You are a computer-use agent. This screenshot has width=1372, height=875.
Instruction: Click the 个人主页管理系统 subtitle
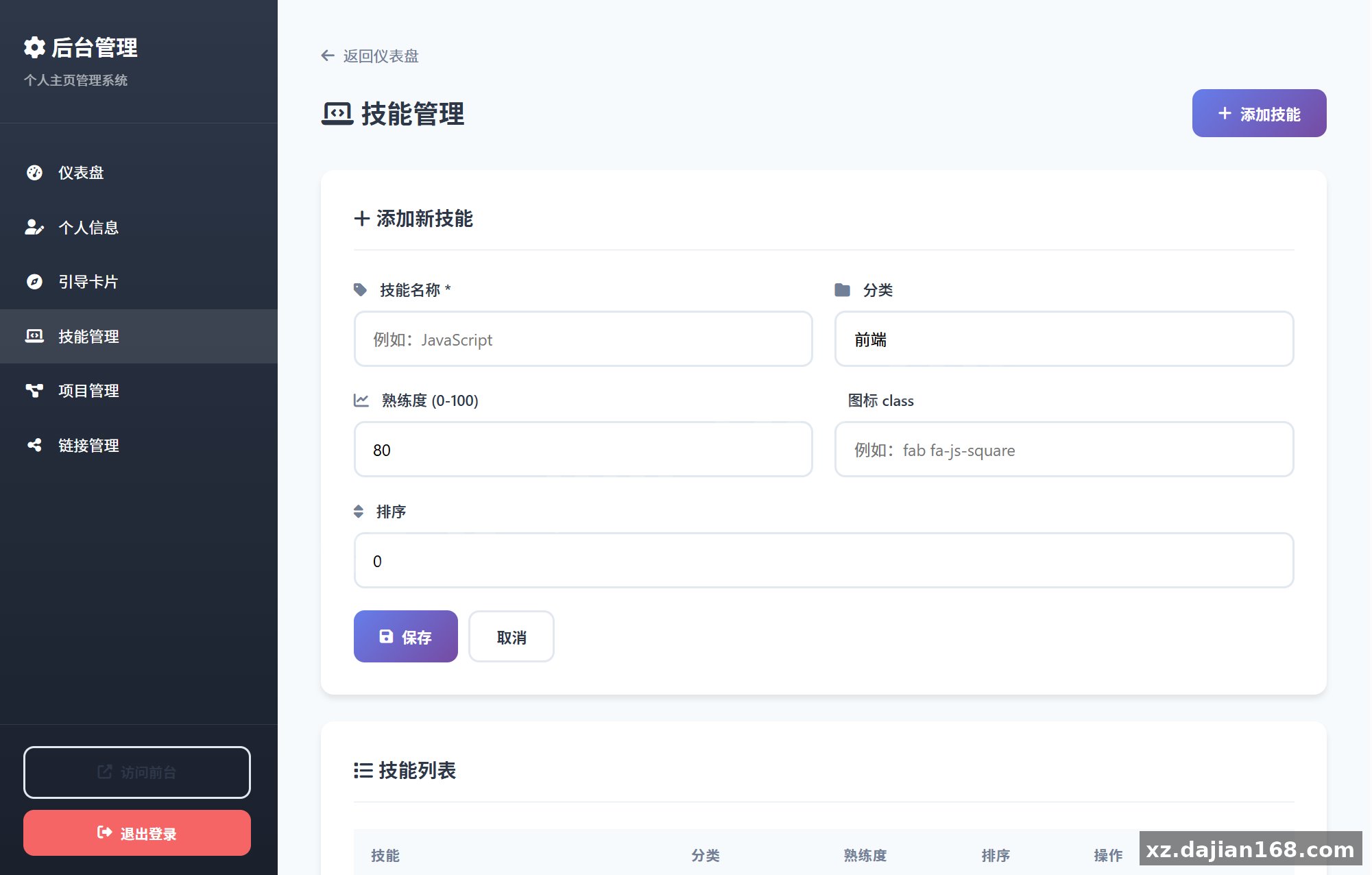(x=75, y=80)
